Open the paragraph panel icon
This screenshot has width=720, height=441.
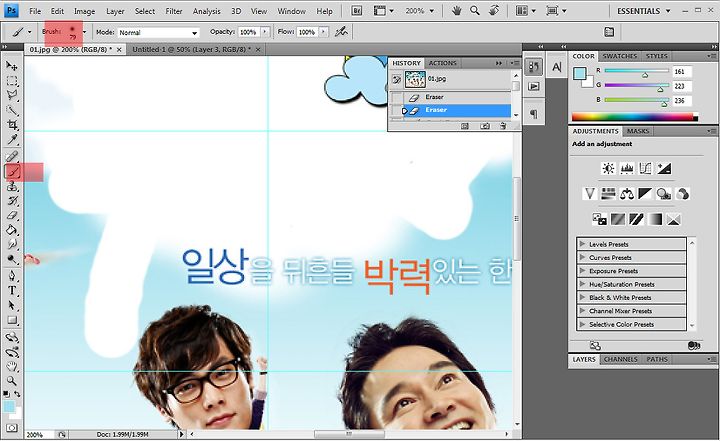534,114
